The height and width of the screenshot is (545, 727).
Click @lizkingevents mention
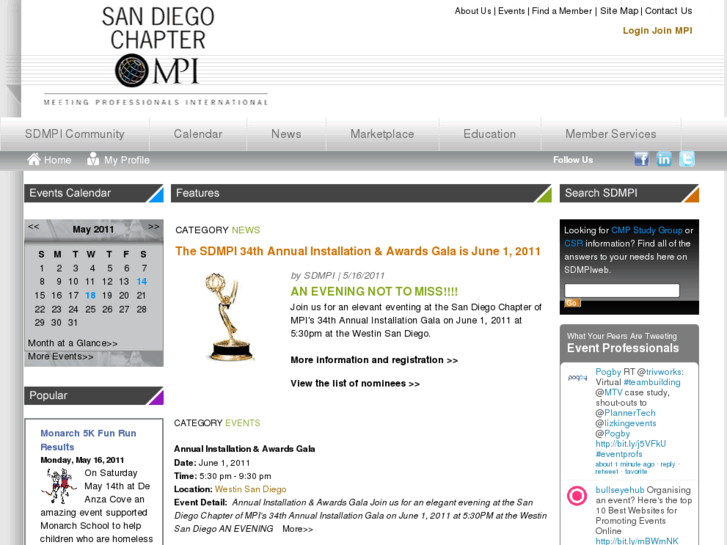click(626, 423)
